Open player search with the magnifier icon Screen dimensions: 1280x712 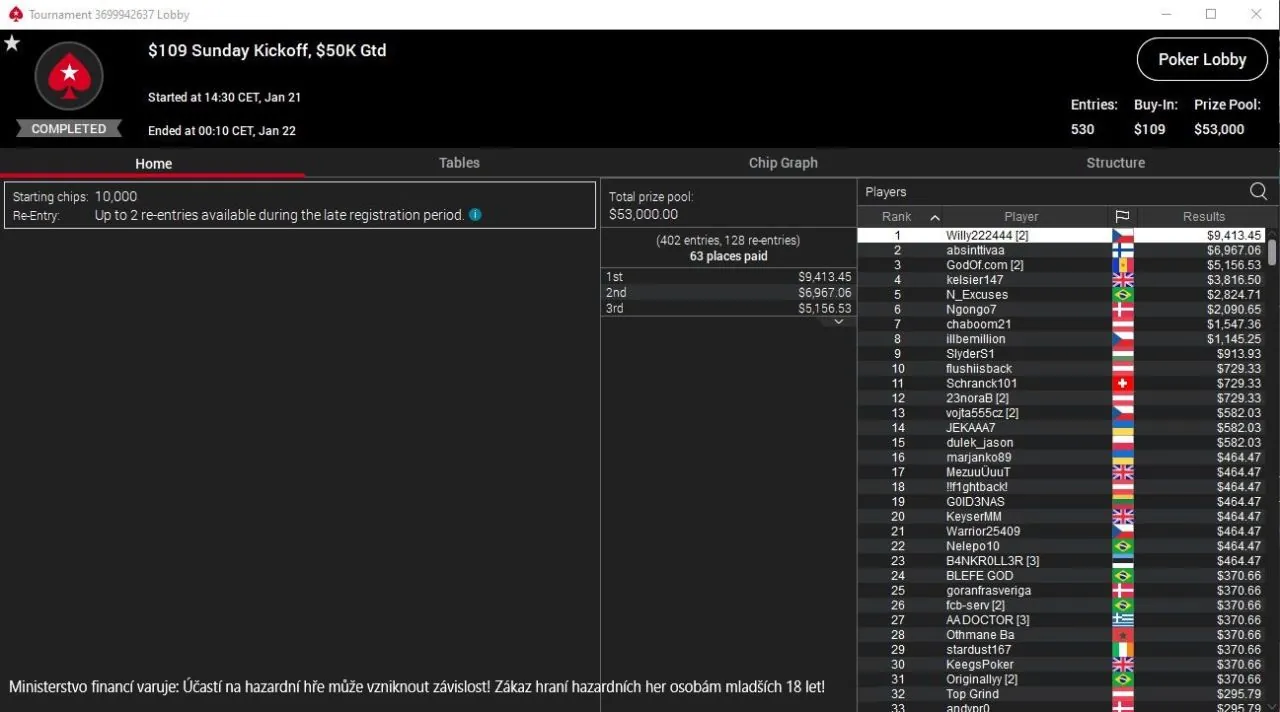1258,192
